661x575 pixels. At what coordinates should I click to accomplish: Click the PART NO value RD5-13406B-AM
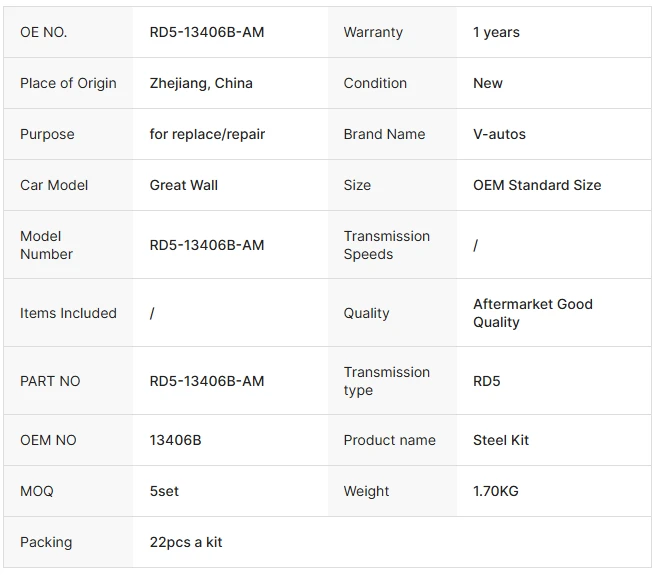click(x=207, y=381)
